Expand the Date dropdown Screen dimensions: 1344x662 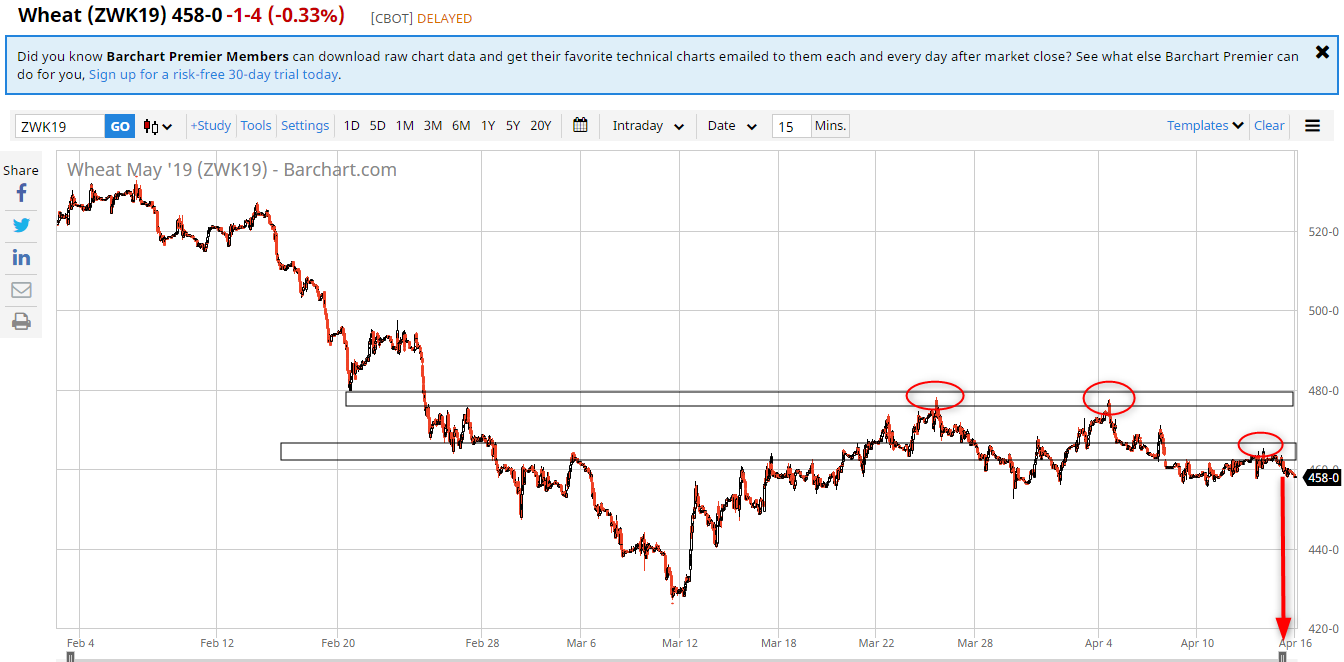(x=732, y=126)
